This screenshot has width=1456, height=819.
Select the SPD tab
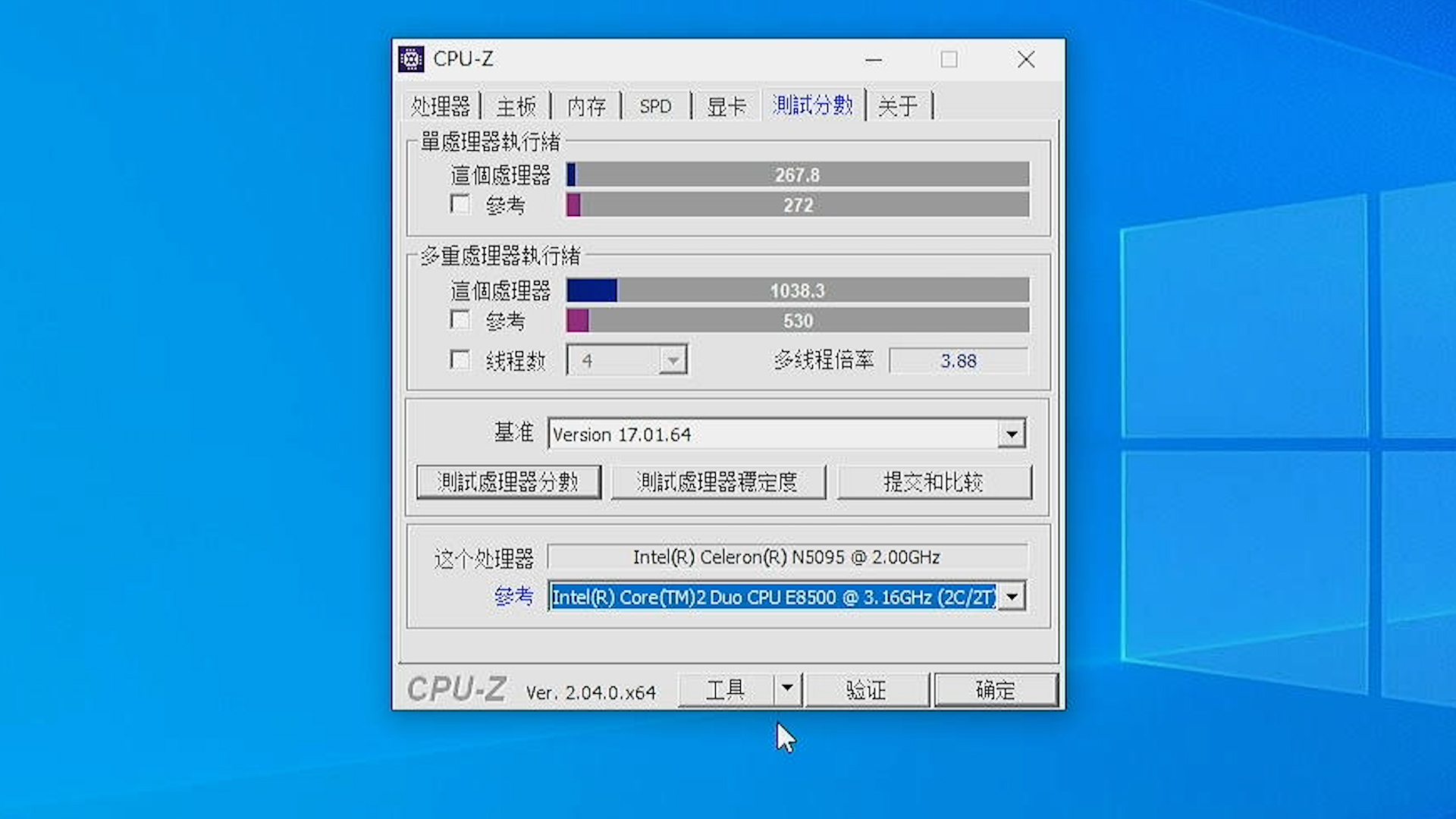(x=654, y=106)
